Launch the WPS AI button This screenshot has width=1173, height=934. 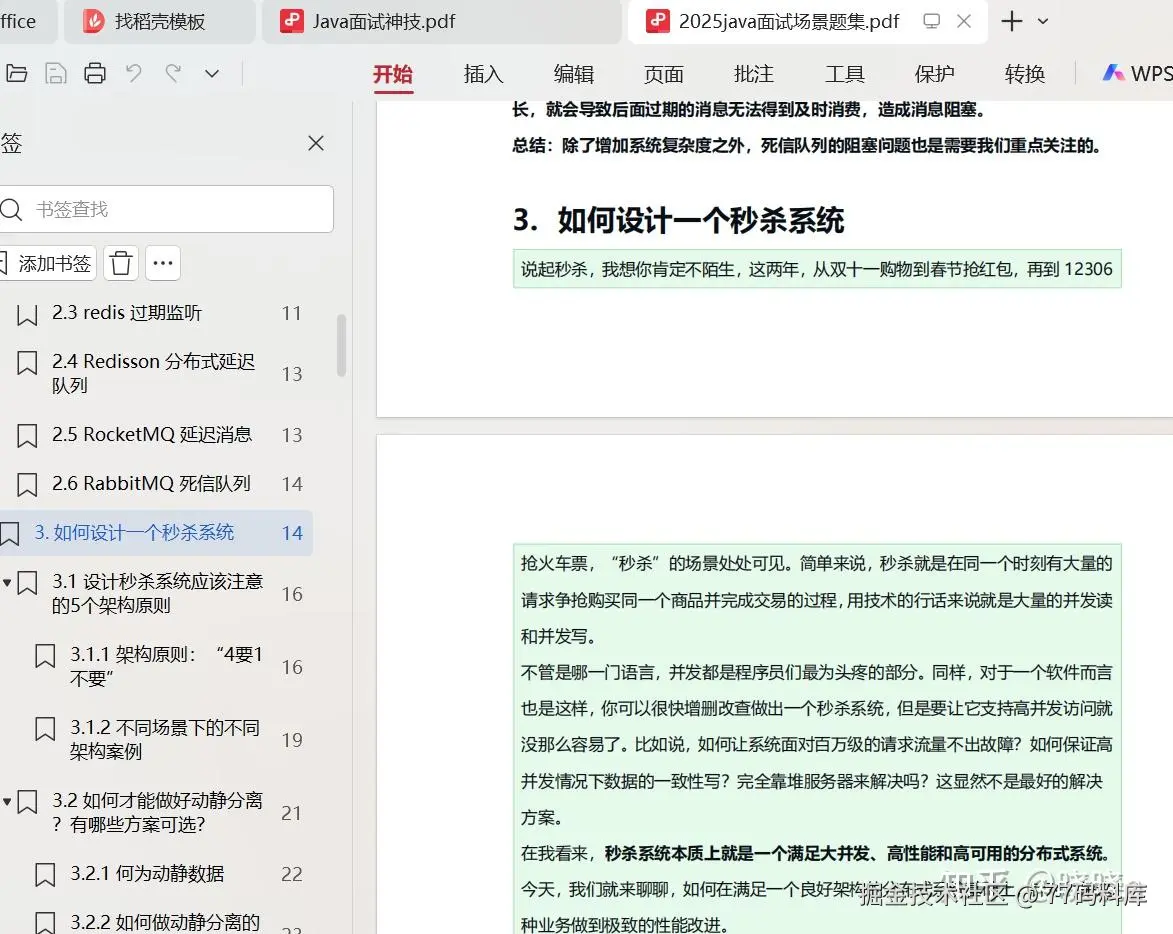(1137, 73)
